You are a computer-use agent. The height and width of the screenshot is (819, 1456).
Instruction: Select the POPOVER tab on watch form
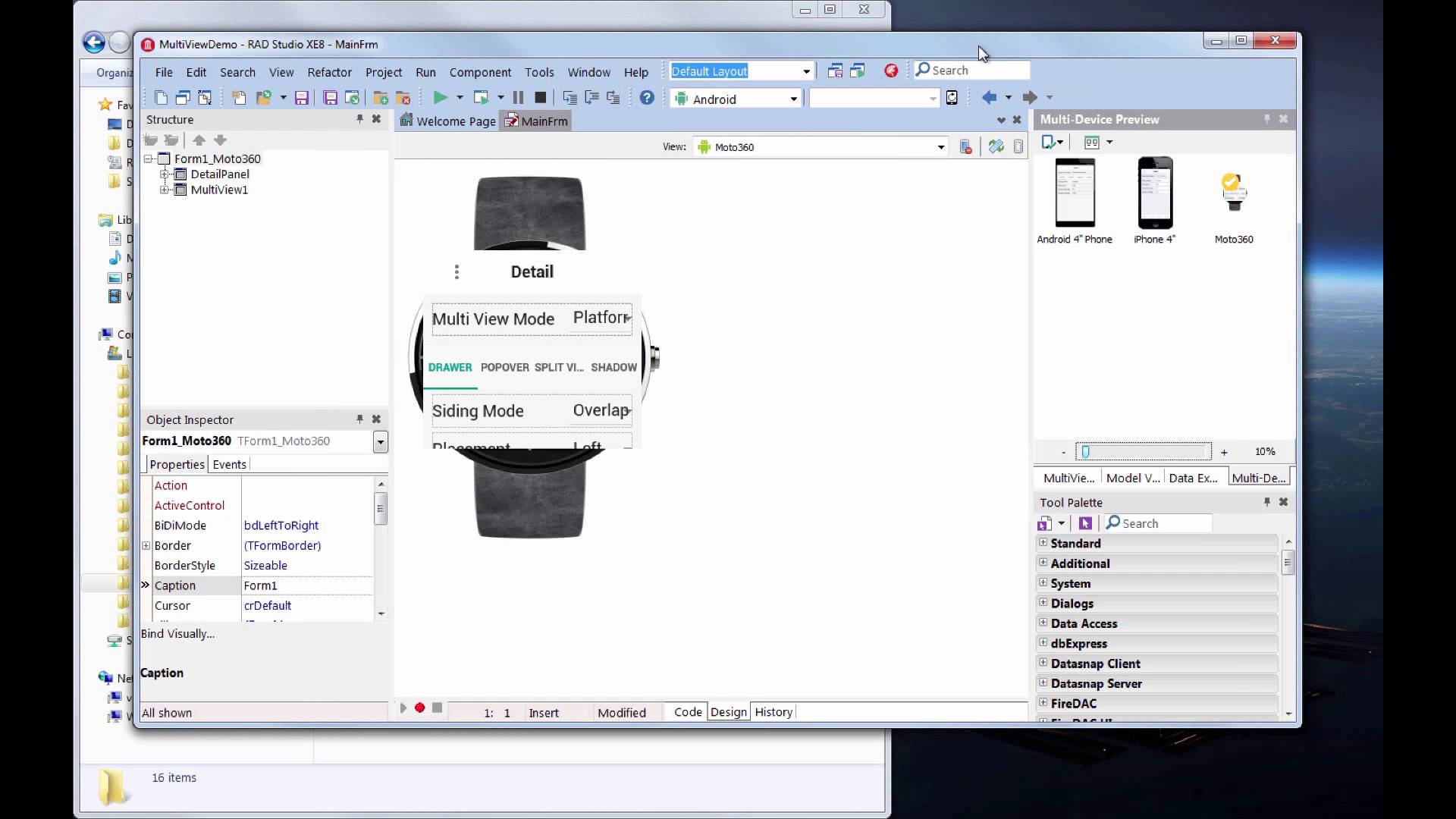coord(504,368)
